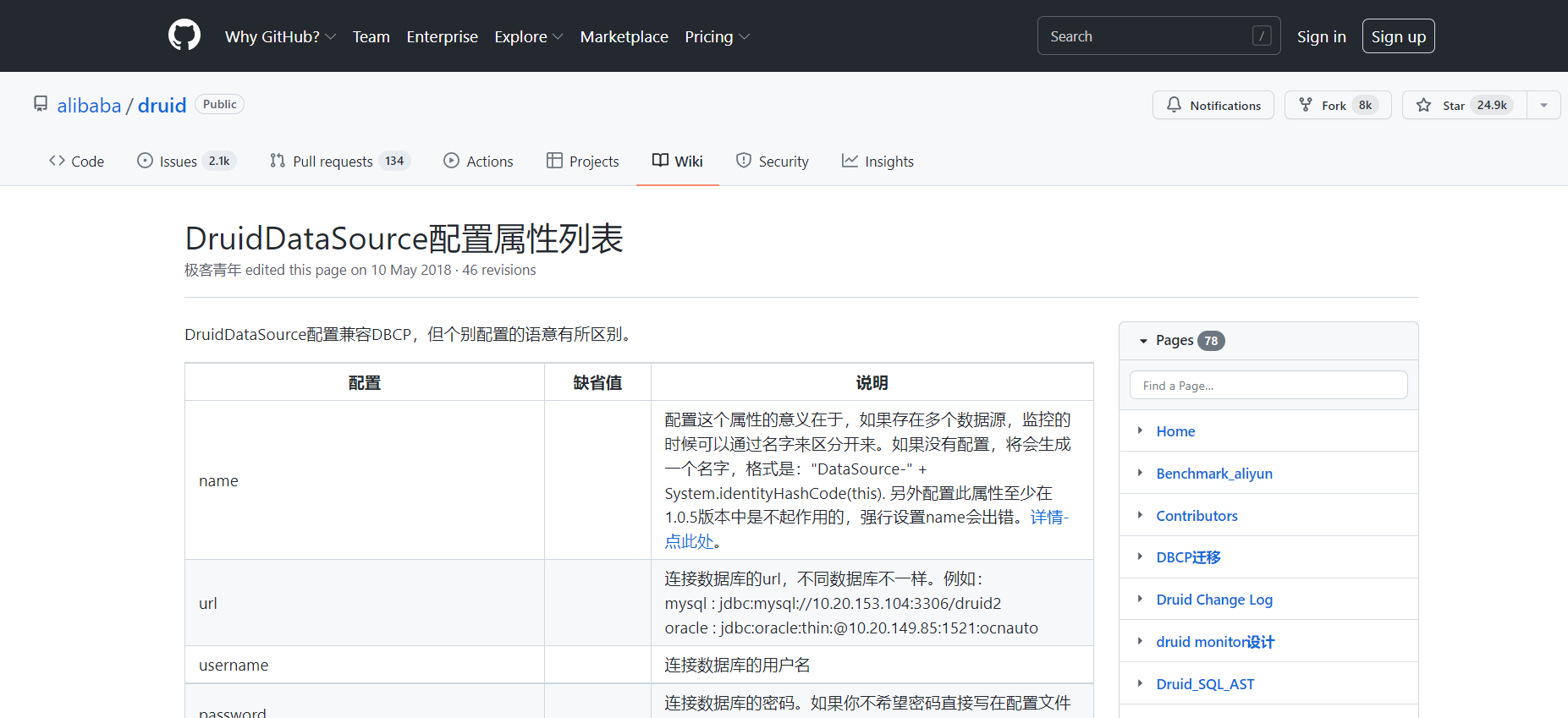
Task: Open the Why GitHub? dropdown menu
Action: tap(281, 36)
